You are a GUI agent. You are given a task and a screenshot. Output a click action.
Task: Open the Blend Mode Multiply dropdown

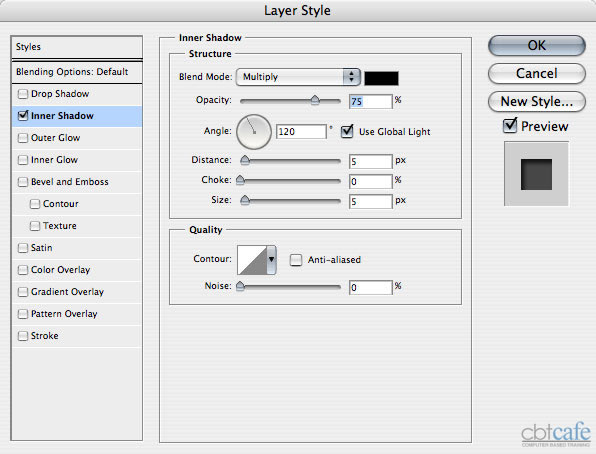[298, 77]
